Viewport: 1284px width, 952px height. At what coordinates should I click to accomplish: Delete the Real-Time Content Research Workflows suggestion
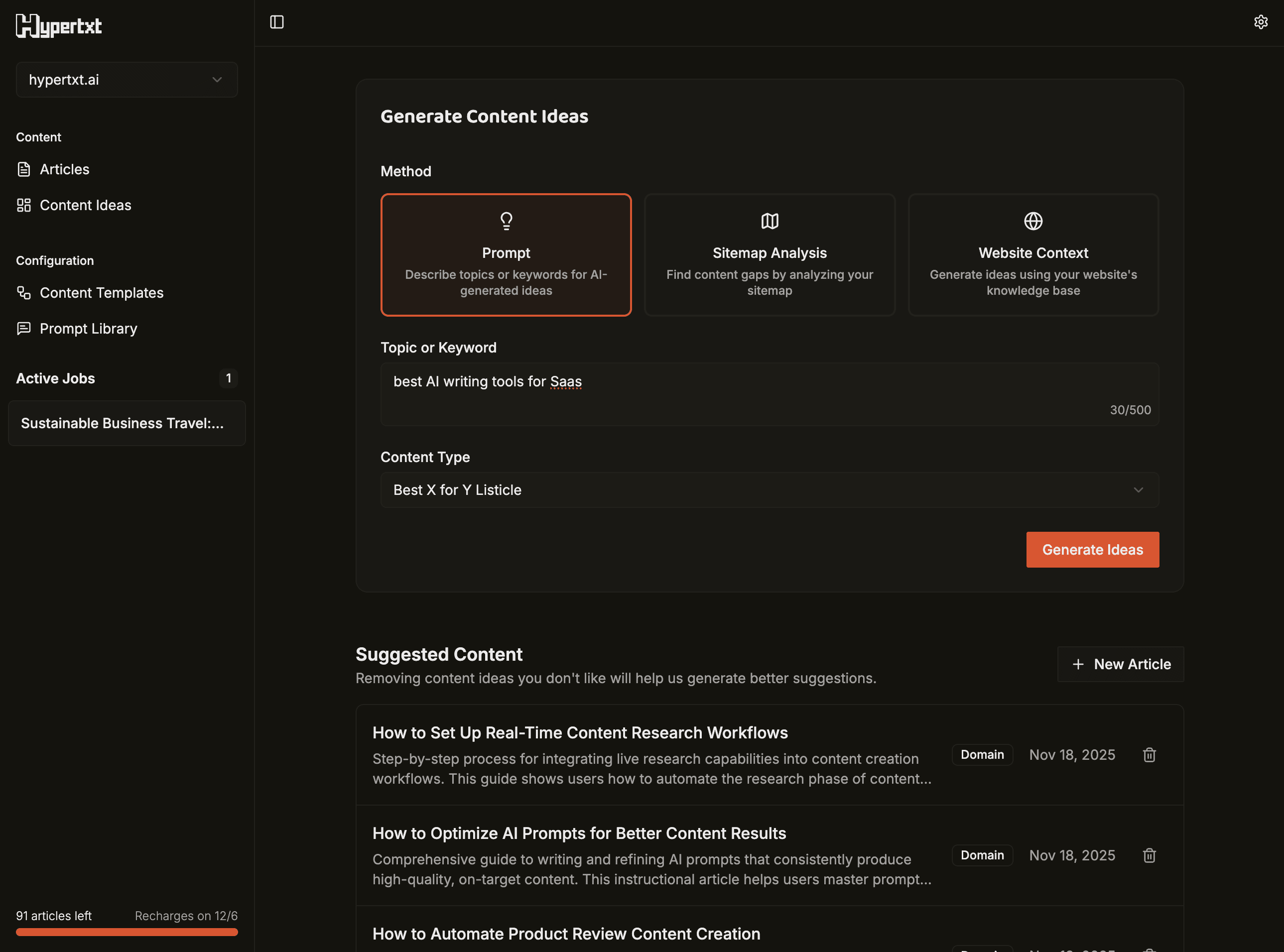click(1149, 755)
